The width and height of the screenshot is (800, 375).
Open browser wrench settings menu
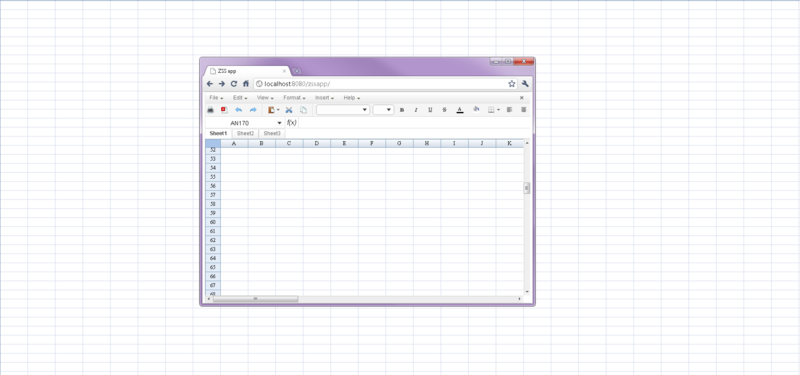coord(526,84)
